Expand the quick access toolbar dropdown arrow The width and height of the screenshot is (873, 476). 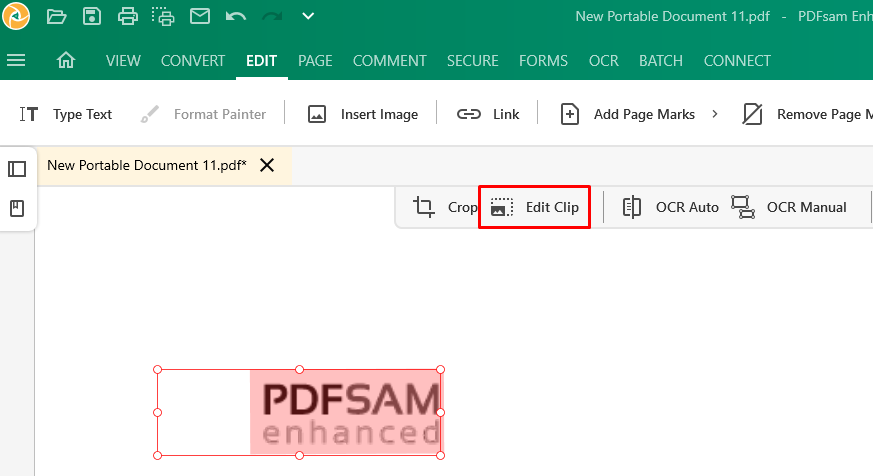click(308, 16)
